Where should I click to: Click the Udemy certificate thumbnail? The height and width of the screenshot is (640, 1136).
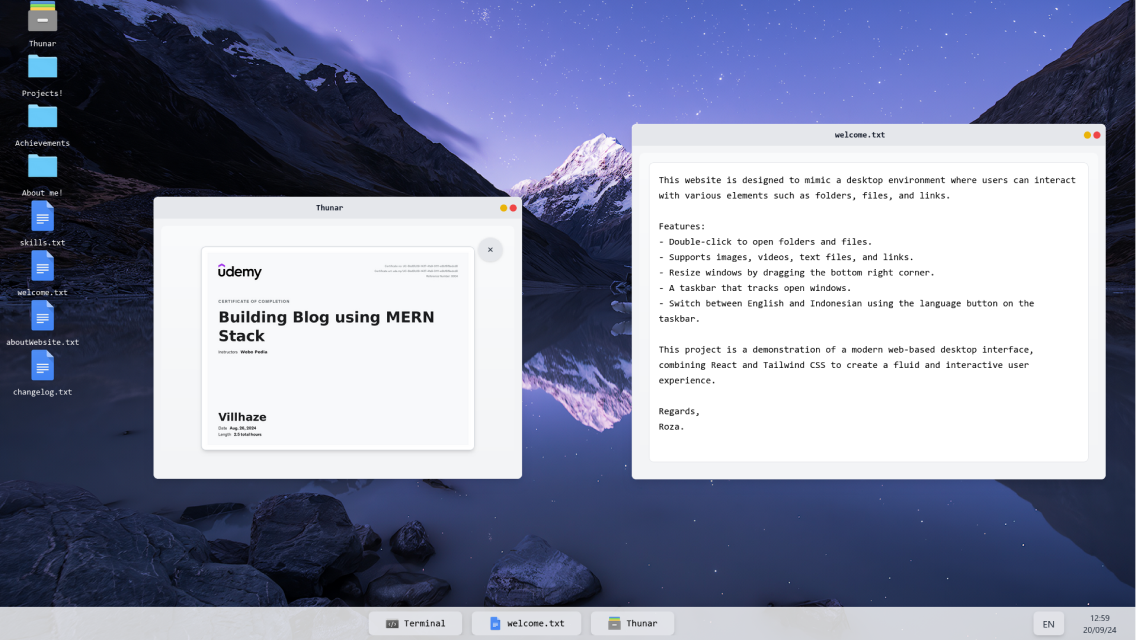coord(337,347)
